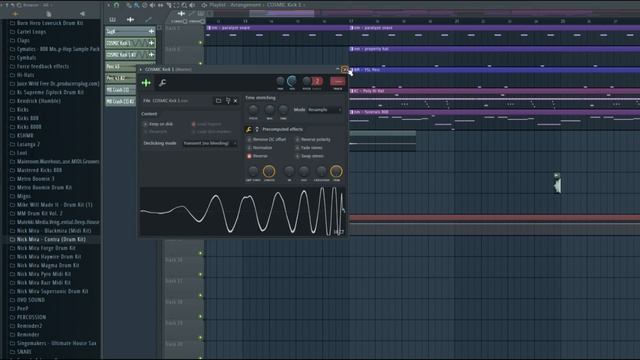
Task: Select the Draw pencil tool in playlist toolbar
Action: point(129,5)
